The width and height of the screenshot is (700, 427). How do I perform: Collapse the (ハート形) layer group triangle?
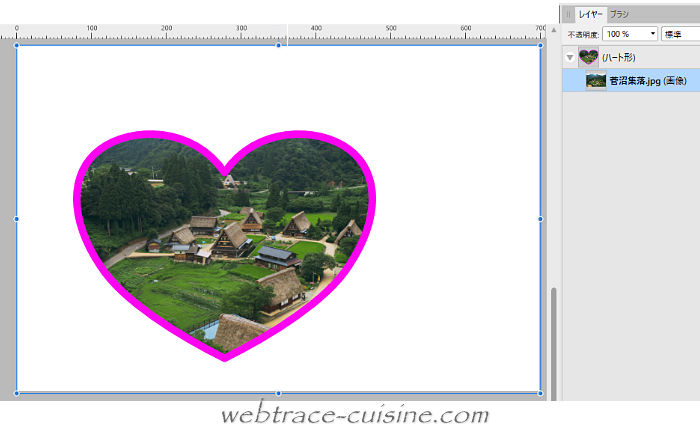coord(570,58)
